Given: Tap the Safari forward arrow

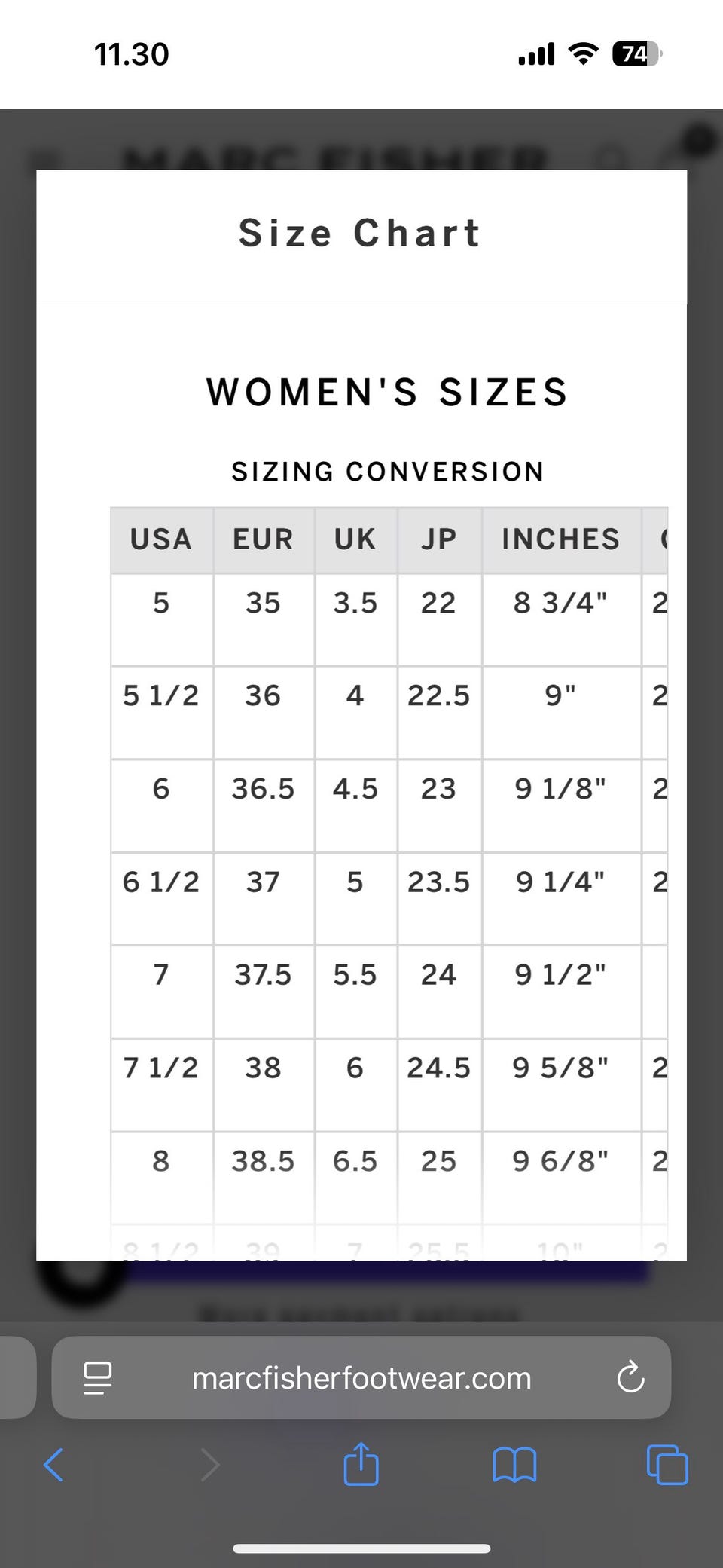Looking at the screenshot, I should (x=210, y=1465).
